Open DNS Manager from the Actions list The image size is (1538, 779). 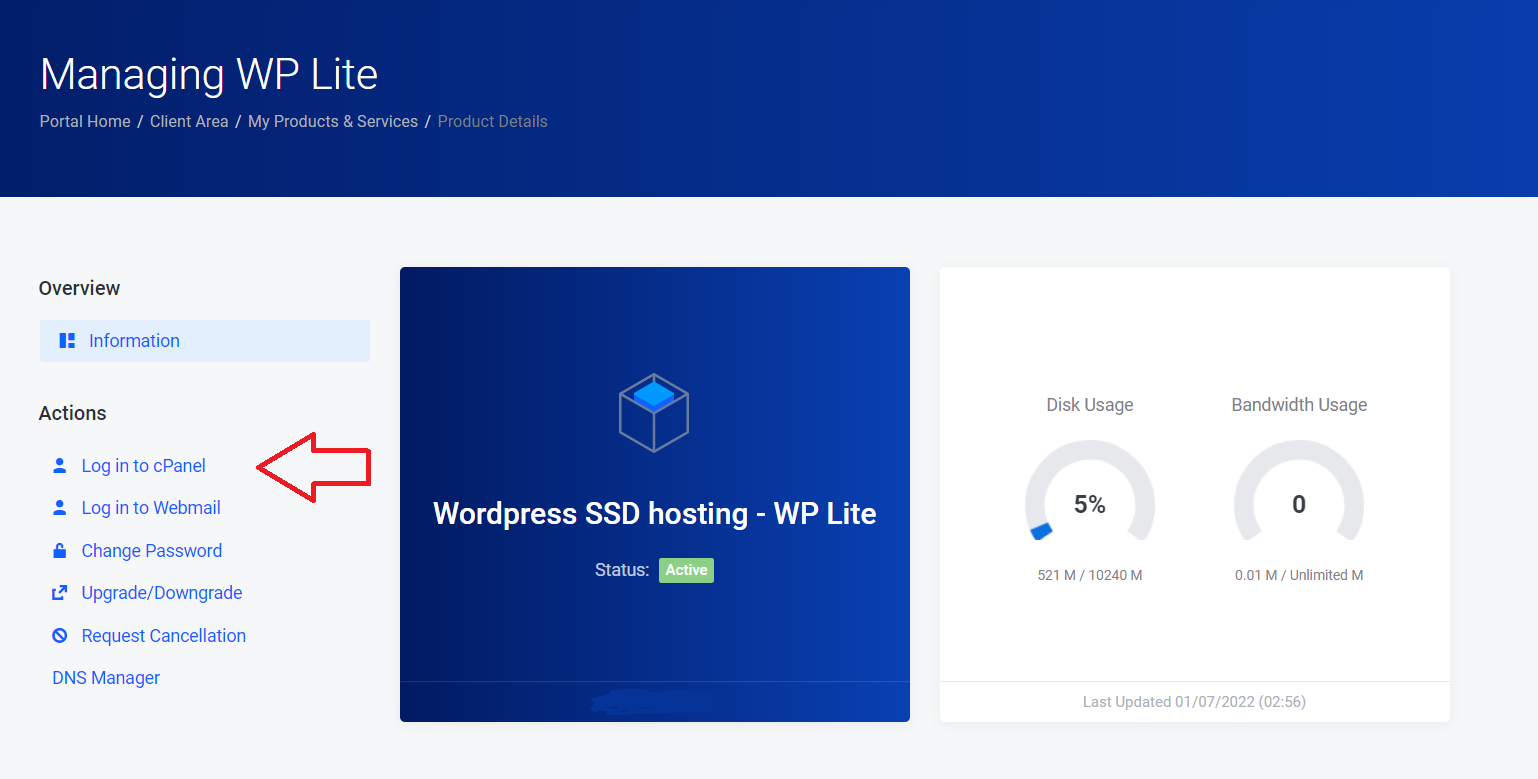[106, 678]
